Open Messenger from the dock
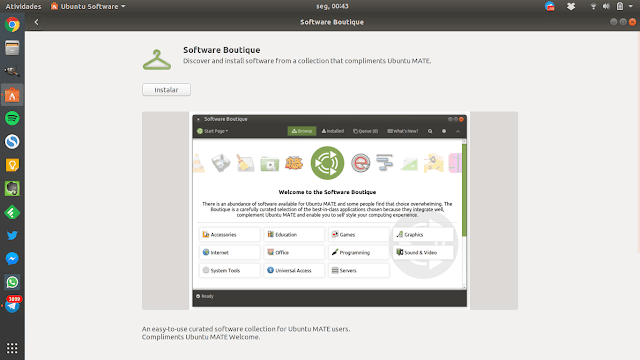This screenshot has width=640, height=360. click(x=12, y=259)
